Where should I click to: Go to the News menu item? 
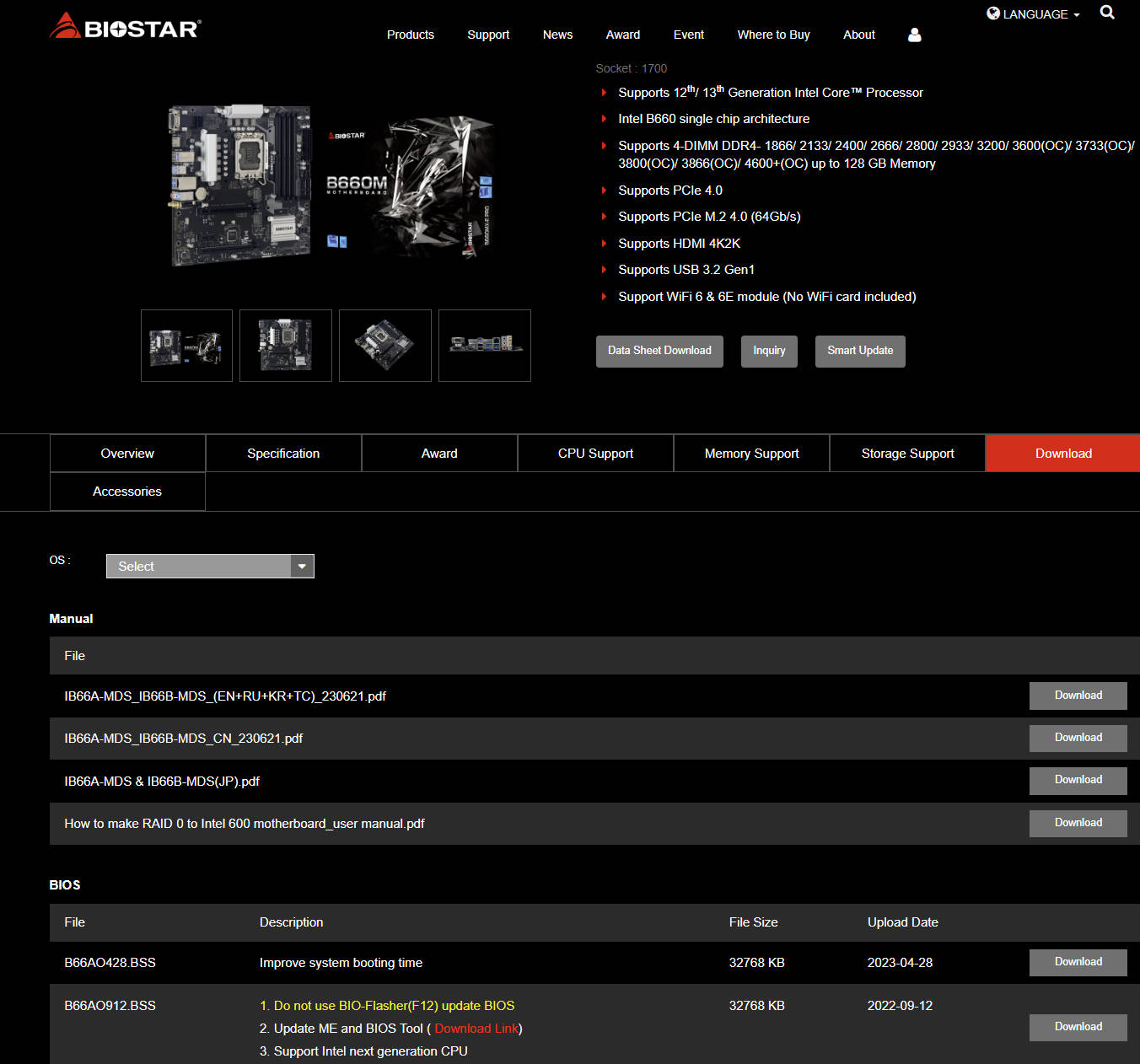tap(557, 35)
